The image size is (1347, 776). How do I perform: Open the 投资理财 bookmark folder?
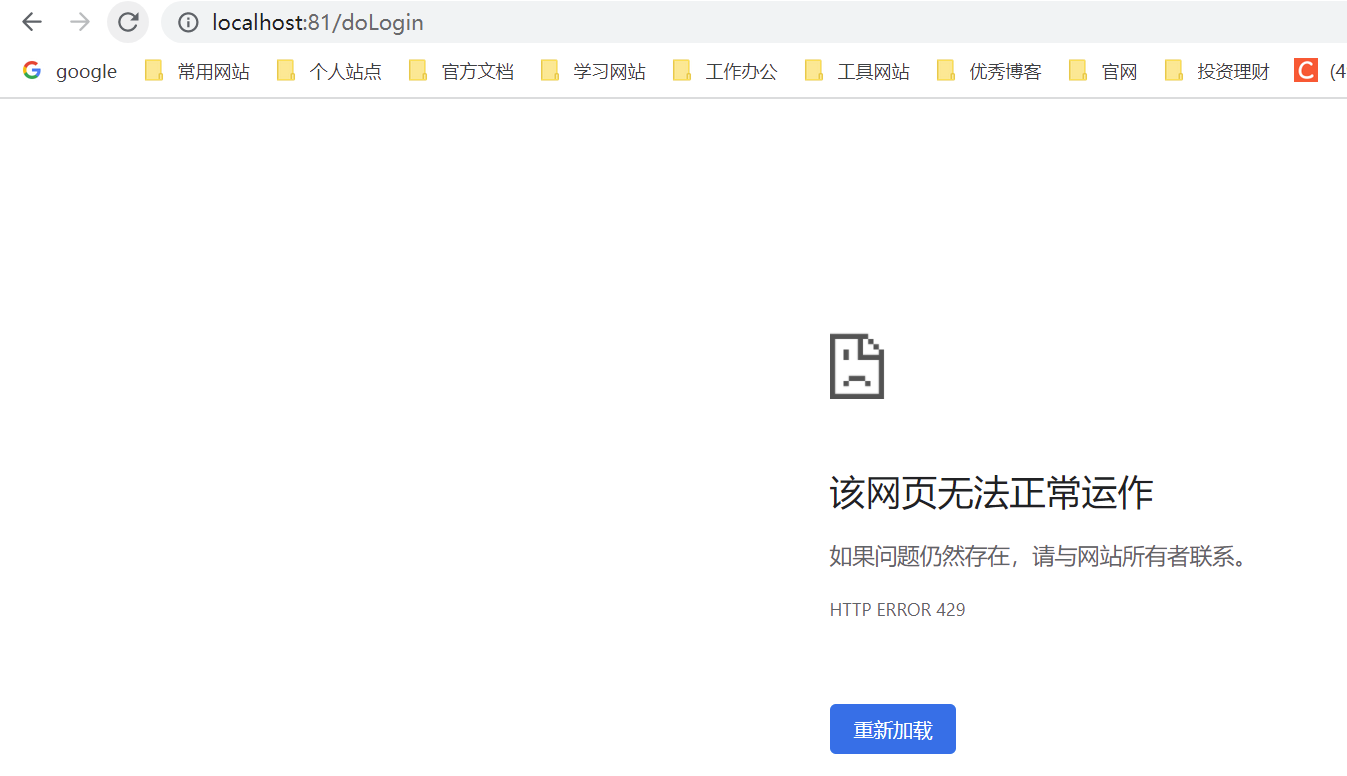tap(1217, 71)
